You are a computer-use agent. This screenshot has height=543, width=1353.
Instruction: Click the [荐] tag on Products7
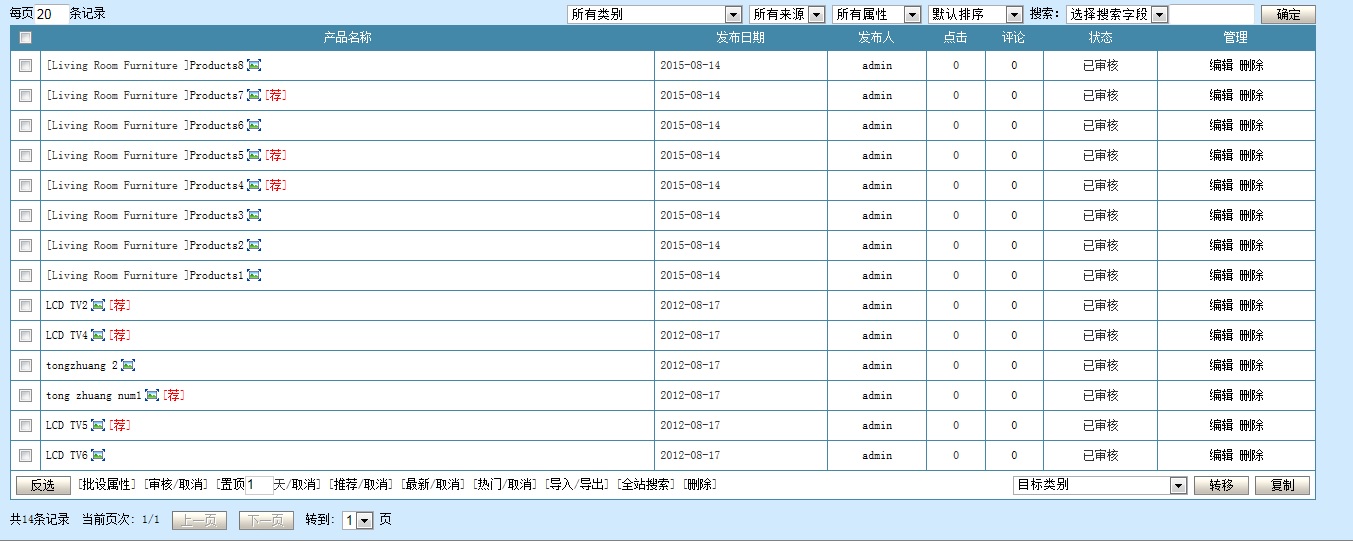tap(276, 96)
